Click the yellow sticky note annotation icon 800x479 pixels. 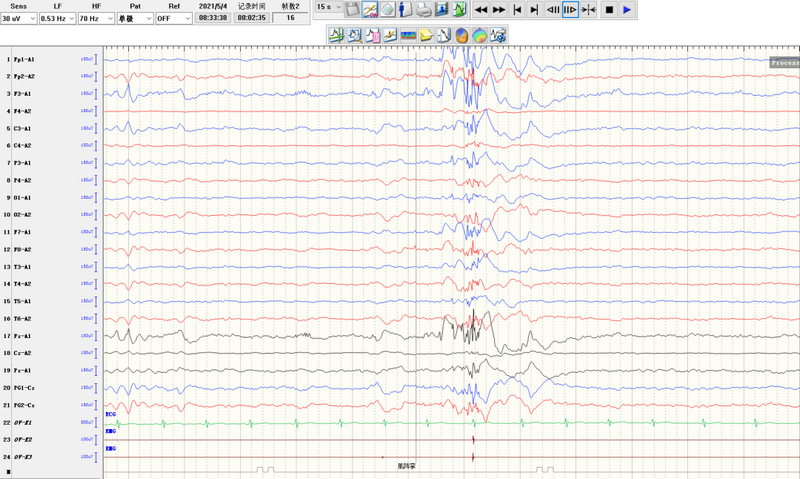click(425, 35)
